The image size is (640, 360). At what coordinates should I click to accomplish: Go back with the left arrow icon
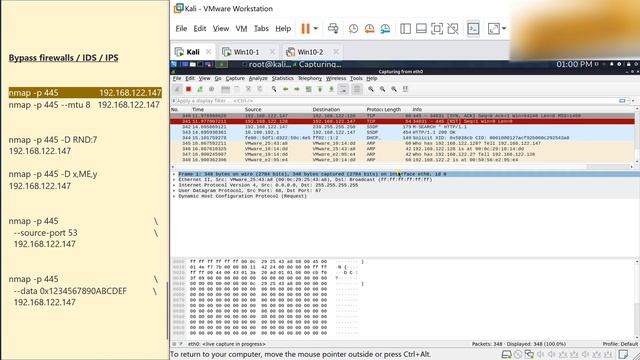click(x=285, y=89)
